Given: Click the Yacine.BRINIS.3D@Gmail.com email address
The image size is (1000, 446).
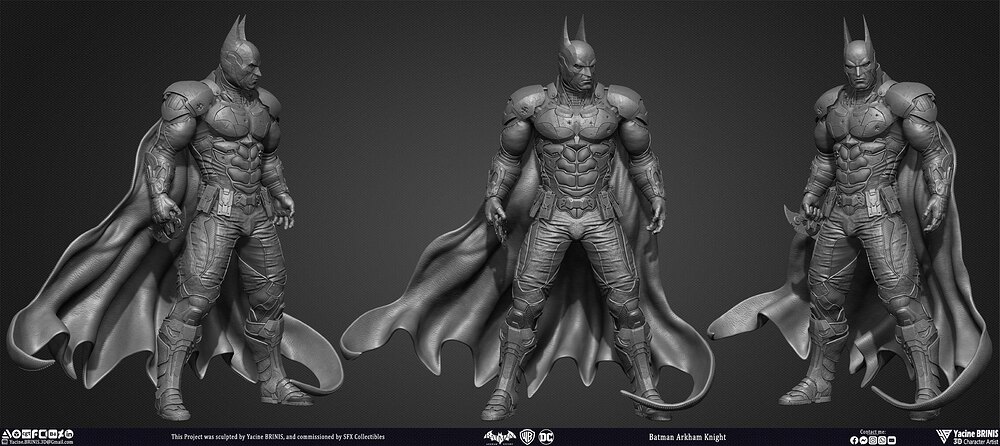Looking at the screenshot, I should (x=41, y=442).
